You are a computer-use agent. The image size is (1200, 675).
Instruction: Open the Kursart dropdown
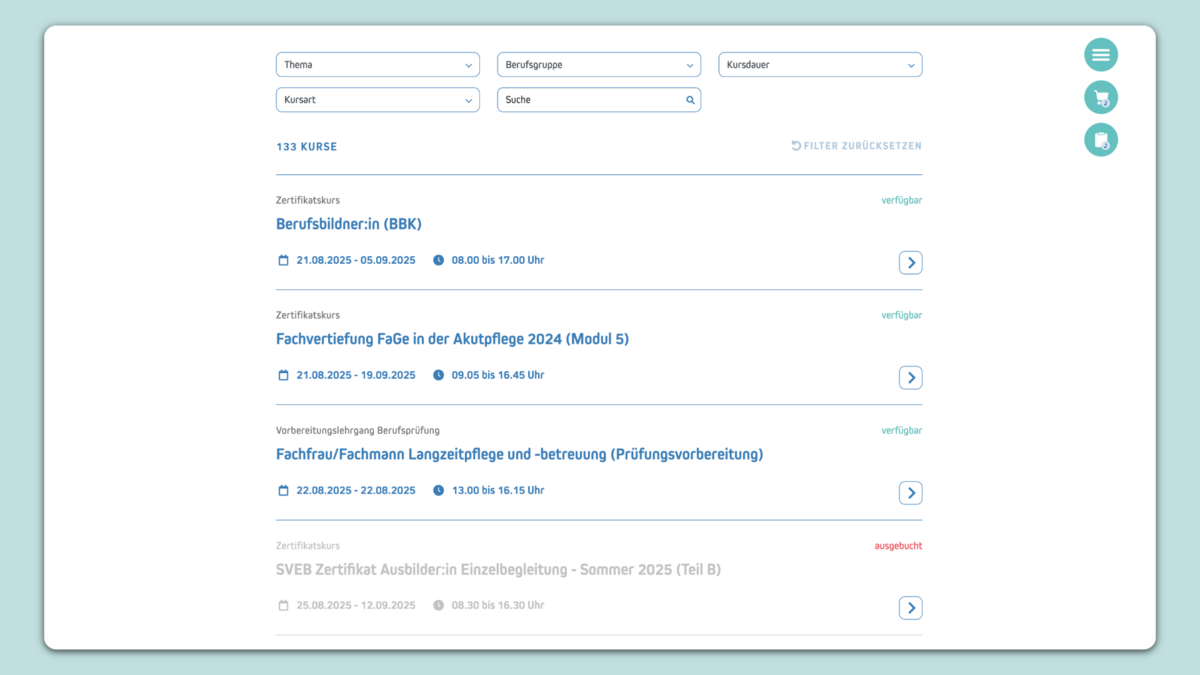coord(377,100)
